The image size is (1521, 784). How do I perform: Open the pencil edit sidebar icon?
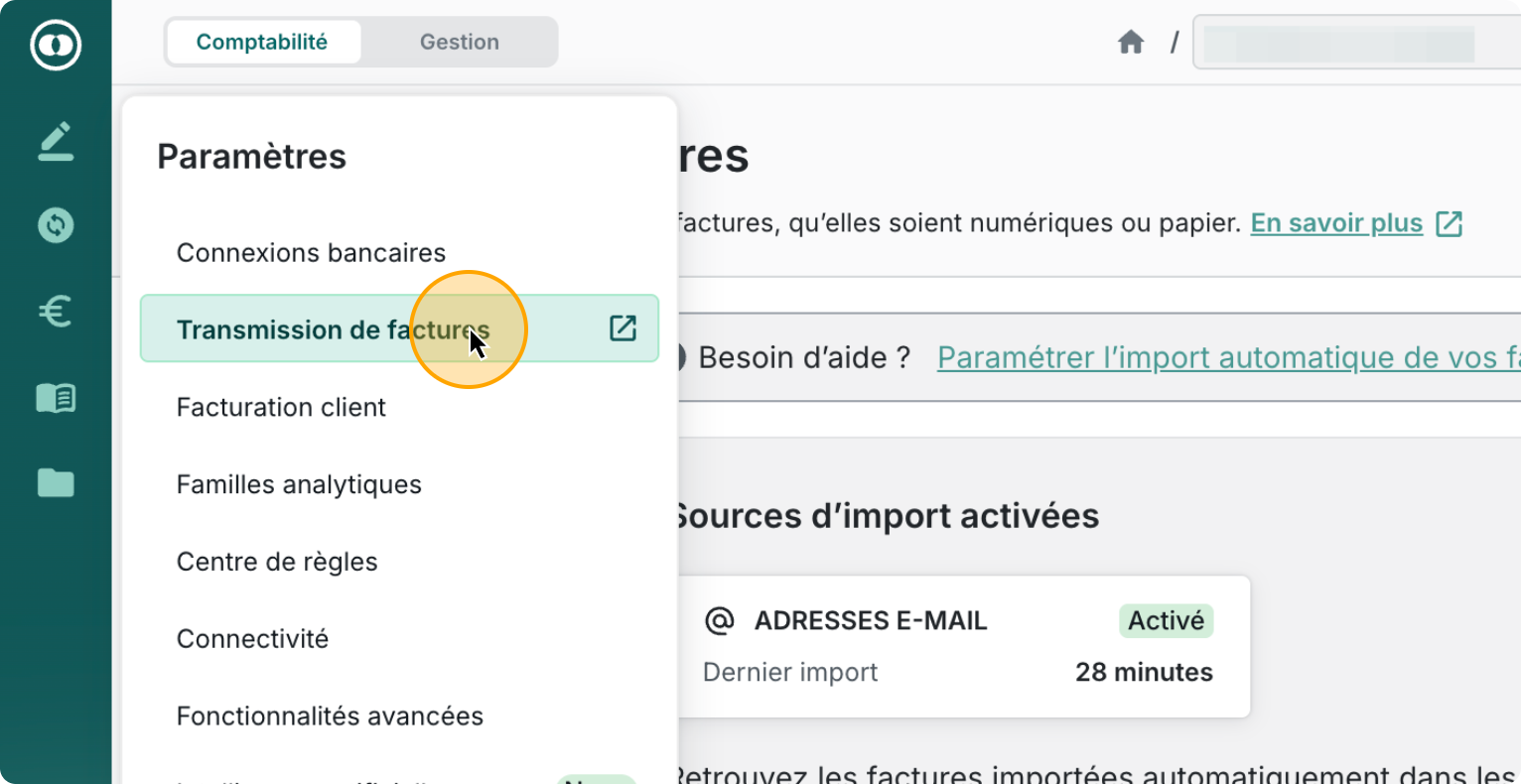coord(56,141)
